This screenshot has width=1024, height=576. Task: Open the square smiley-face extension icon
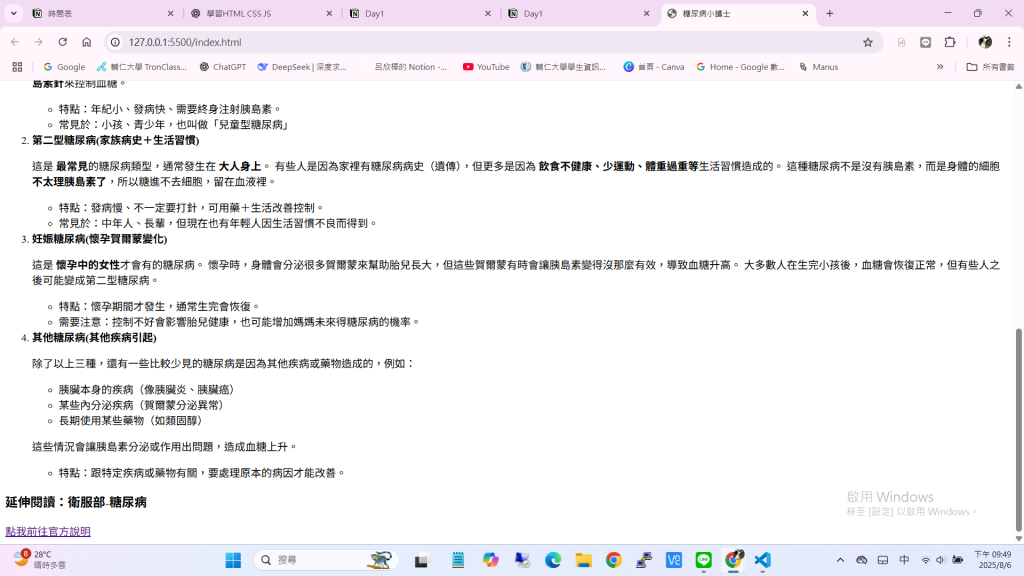tap(925, 42)
